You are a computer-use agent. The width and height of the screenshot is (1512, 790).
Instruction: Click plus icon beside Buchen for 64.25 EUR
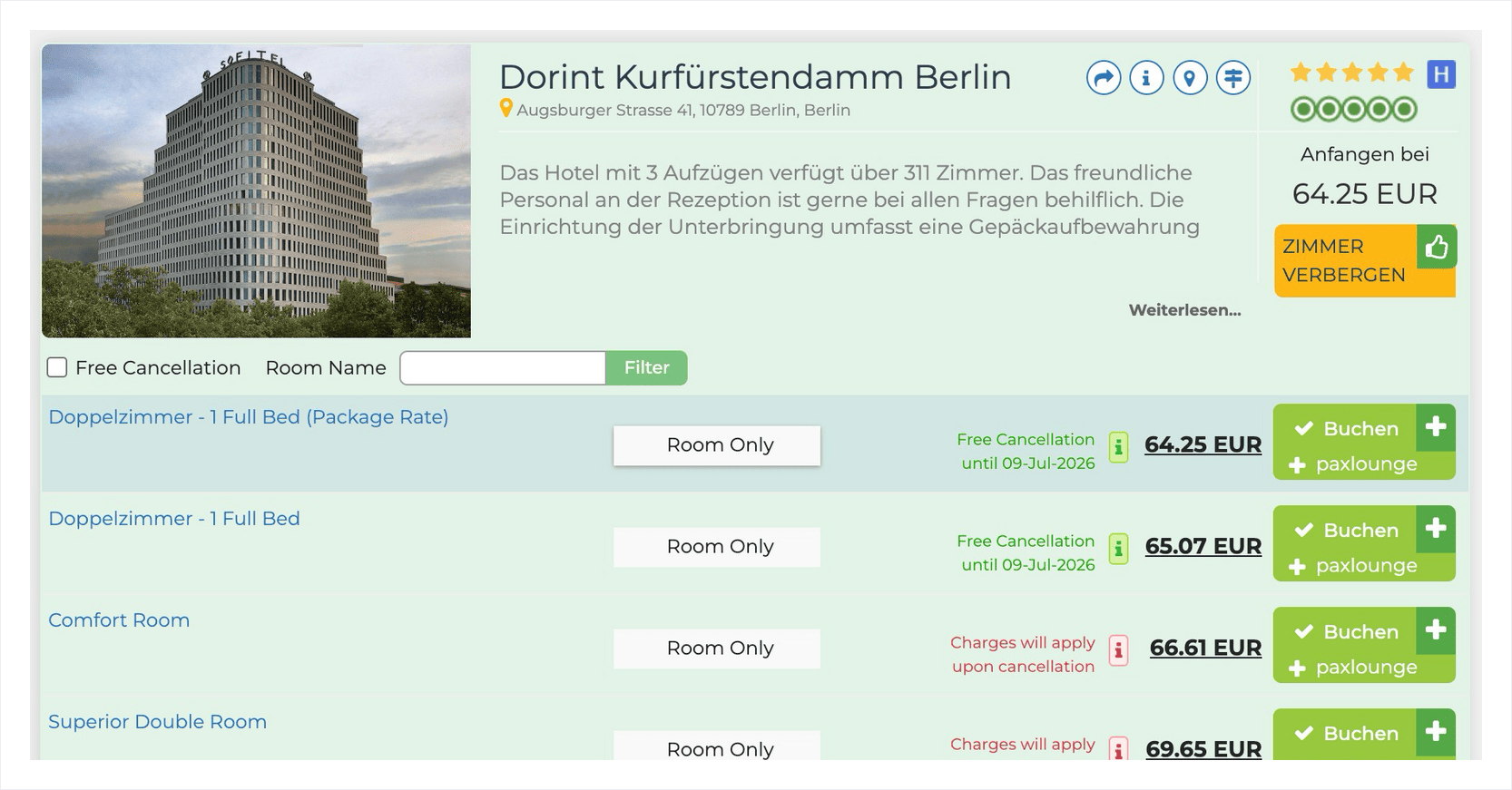pos(1436,427)
